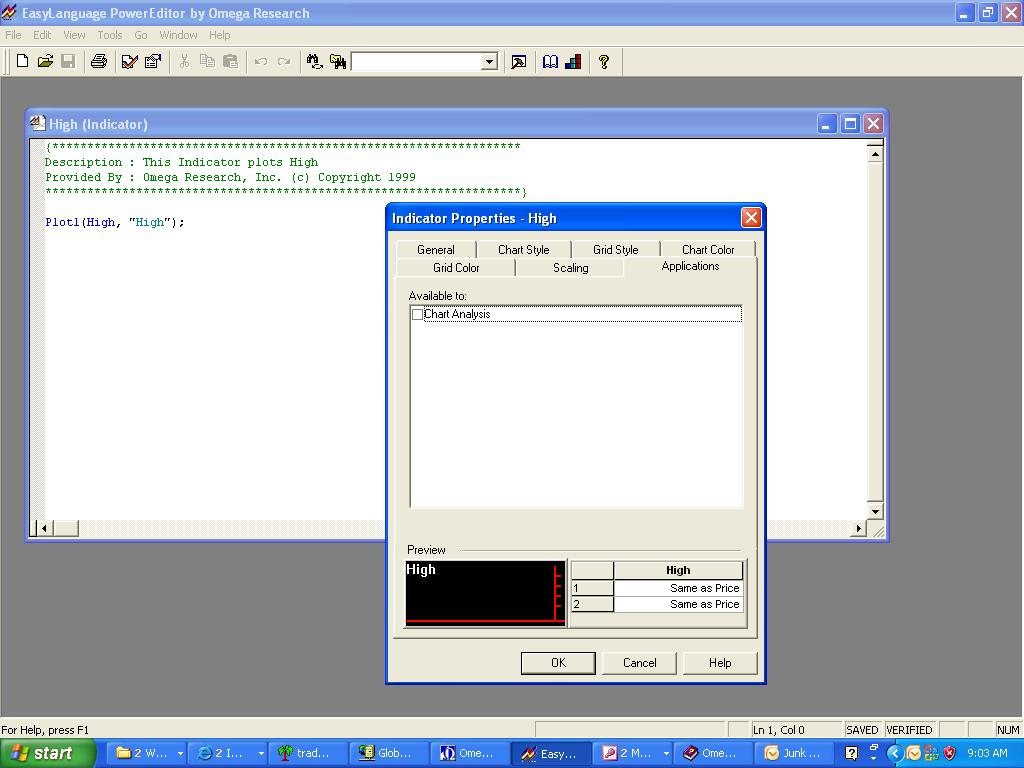Click the 'Description : This Indicator plots High' comment
The height and width of the screenshot is (768, 1024).
coord(182,162)
